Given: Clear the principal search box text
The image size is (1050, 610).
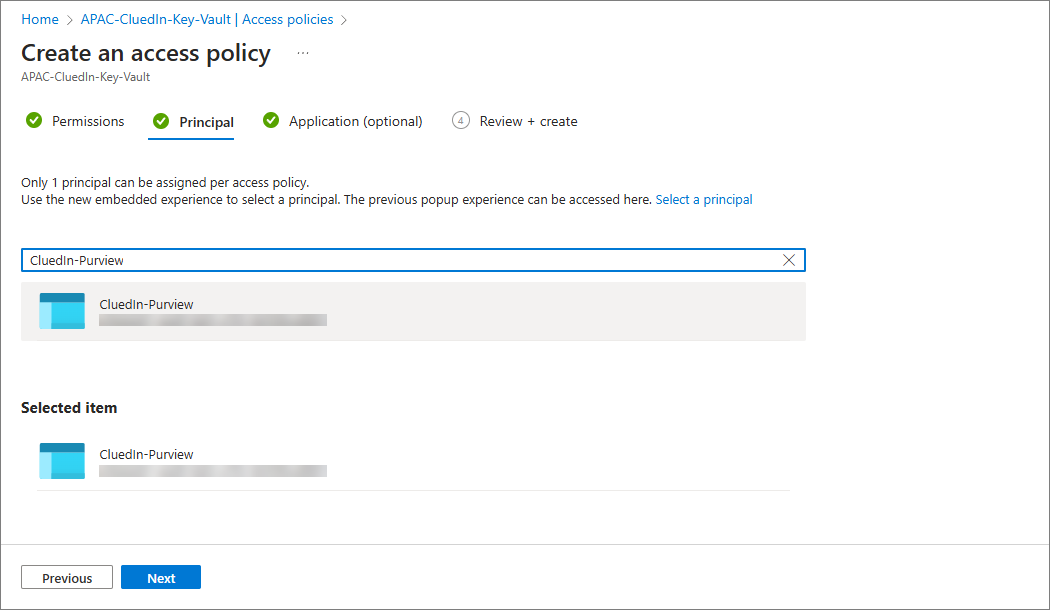Looking at the screenshot, I should pyautogui.click(x=788, y=260).
